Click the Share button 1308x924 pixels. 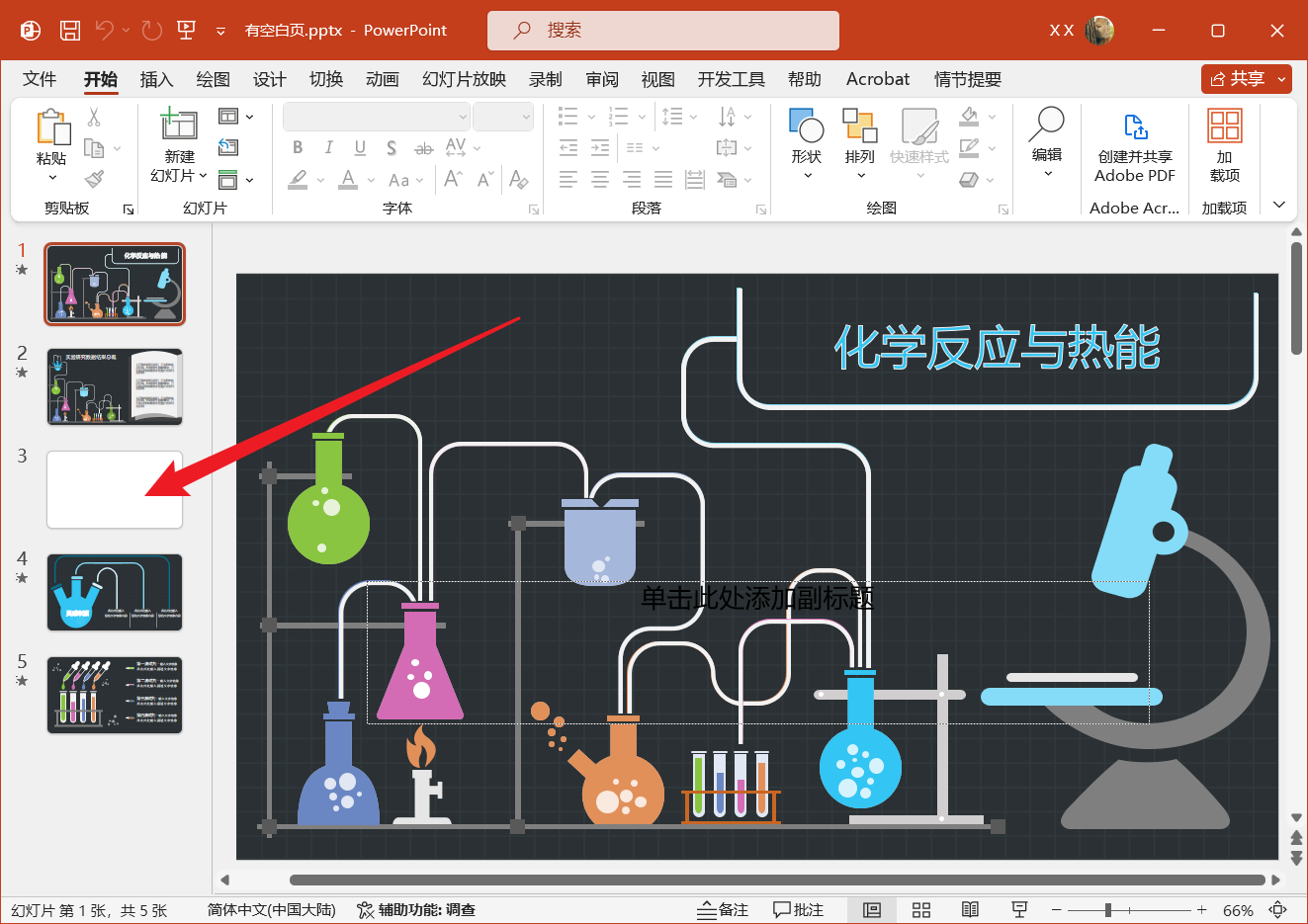(x=1238, y=79)
